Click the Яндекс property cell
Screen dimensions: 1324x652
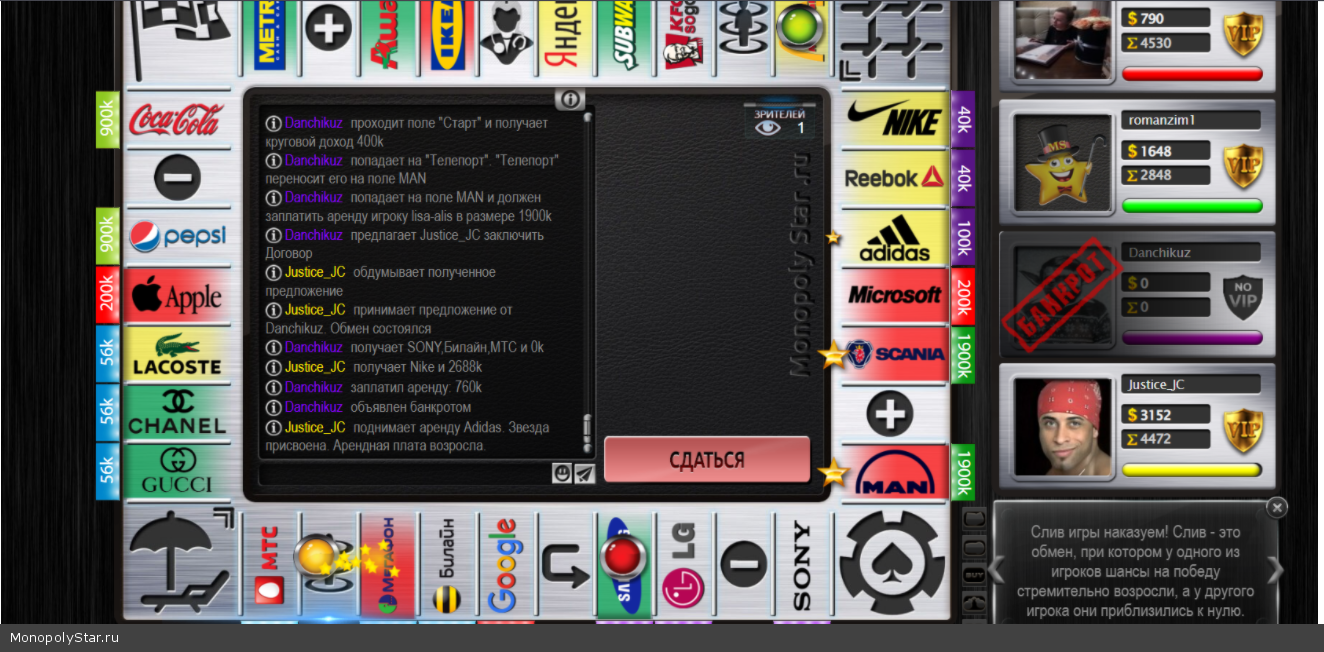[565, 38]
